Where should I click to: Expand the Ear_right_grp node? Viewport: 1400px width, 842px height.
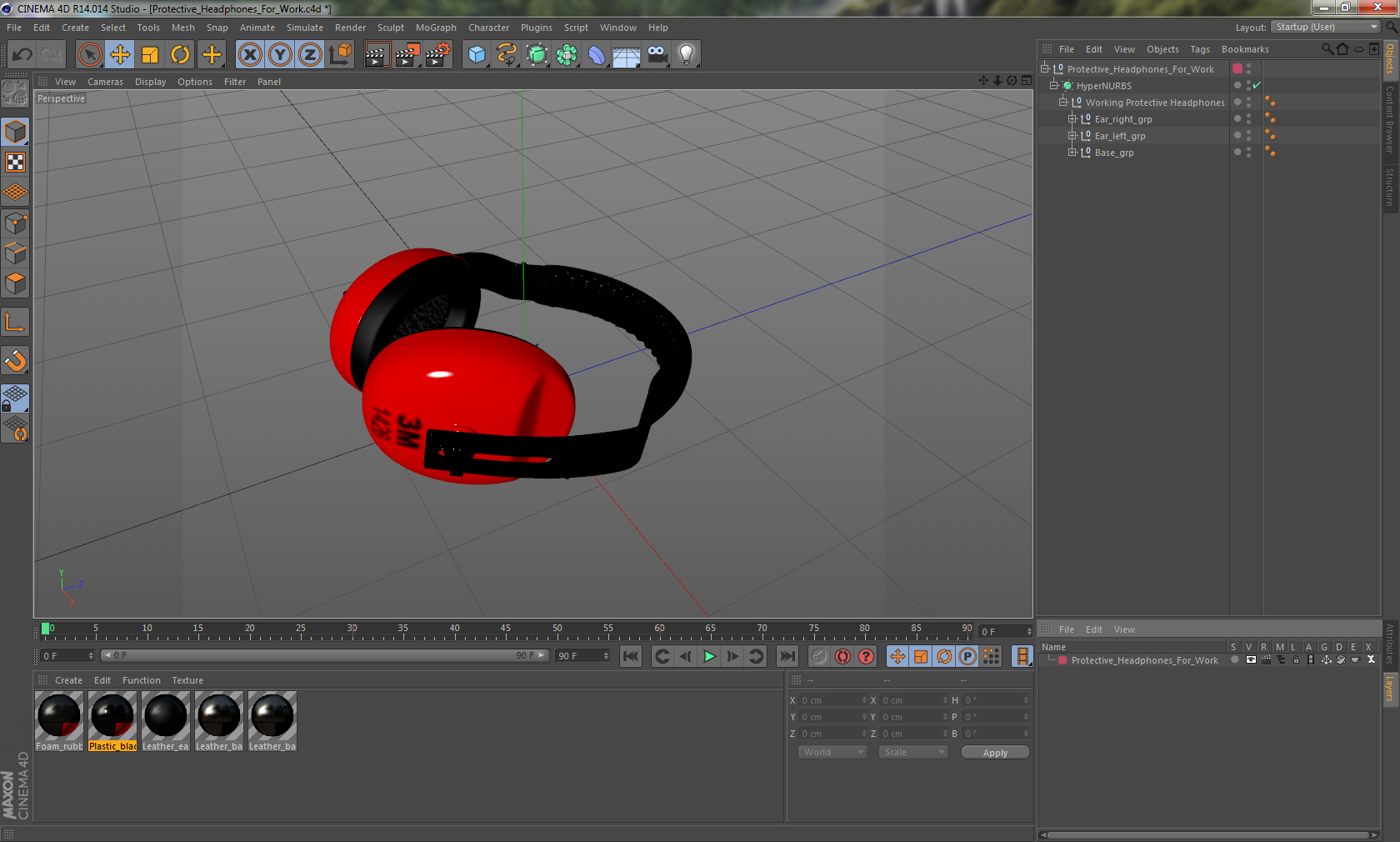tap(1072, 119)
